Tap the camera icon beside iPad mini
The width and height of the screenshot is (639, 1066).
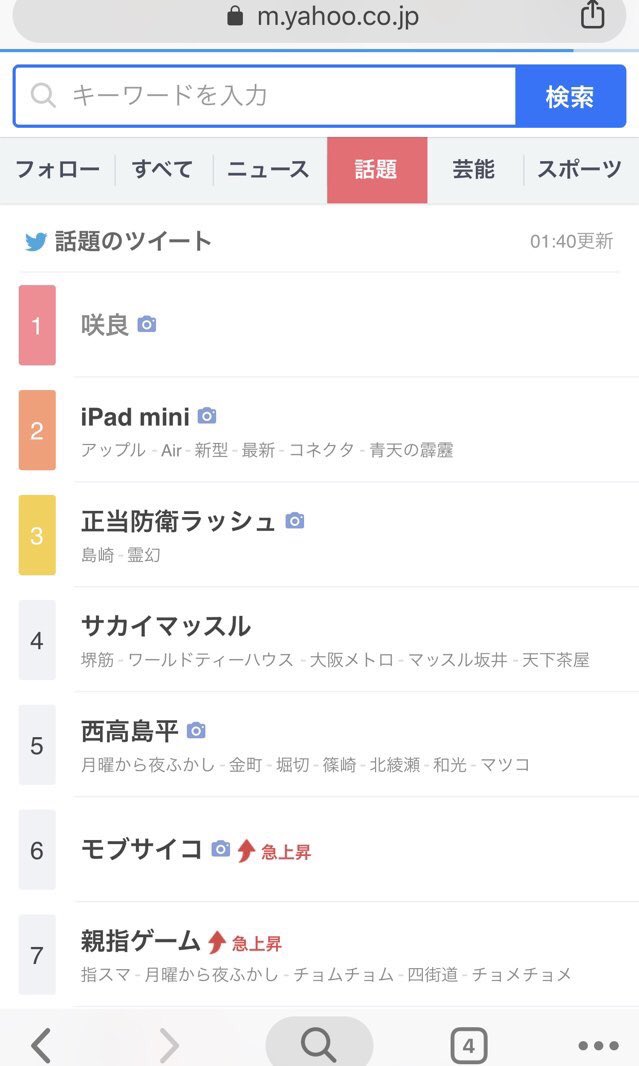207,416
